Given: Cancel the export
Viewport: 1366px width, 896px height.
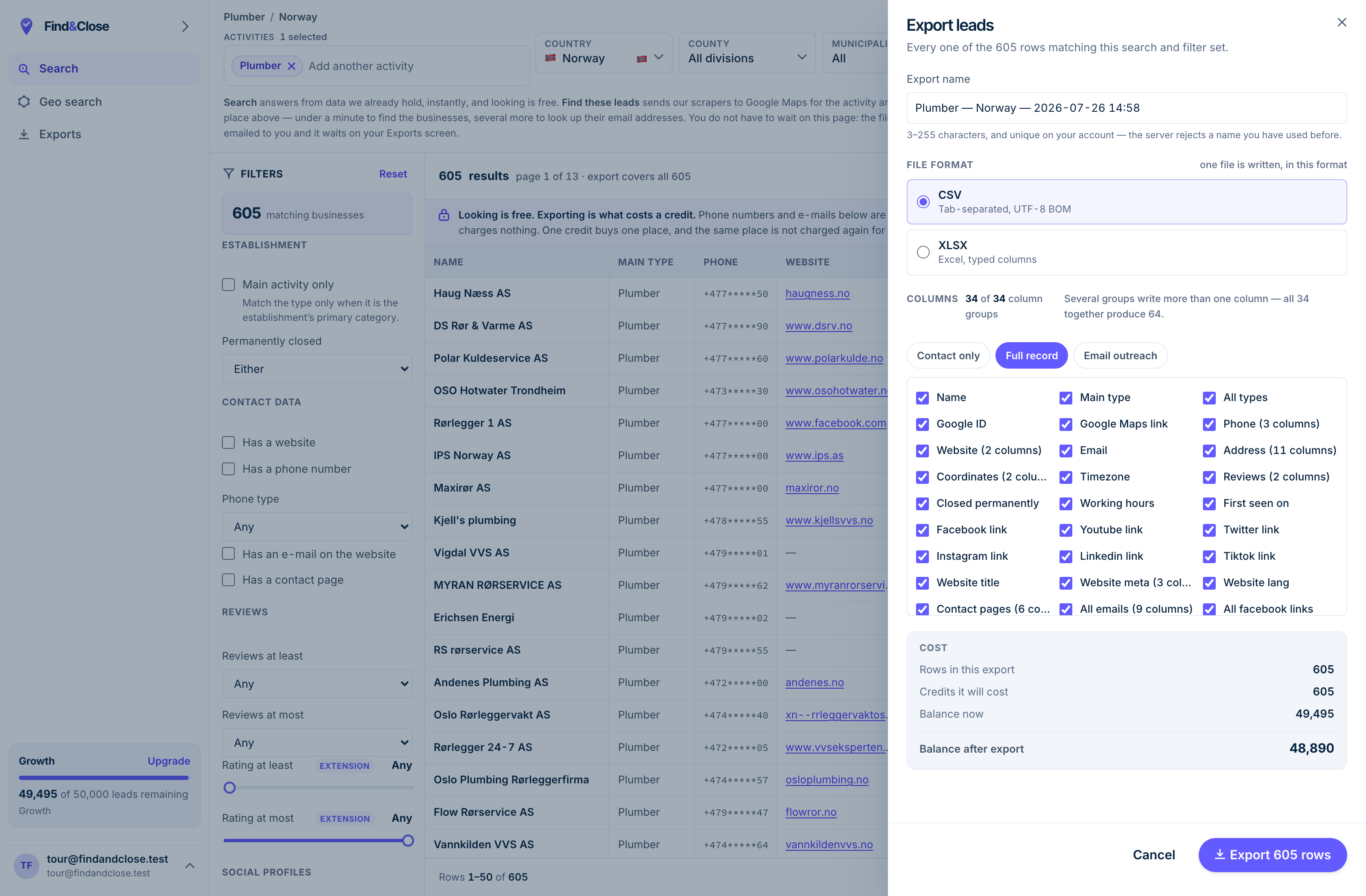Looking at the screenshot, I should [x=1154, y=855].
